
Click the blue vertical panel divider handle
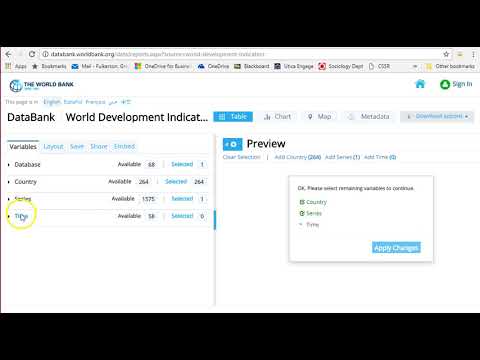215,220
